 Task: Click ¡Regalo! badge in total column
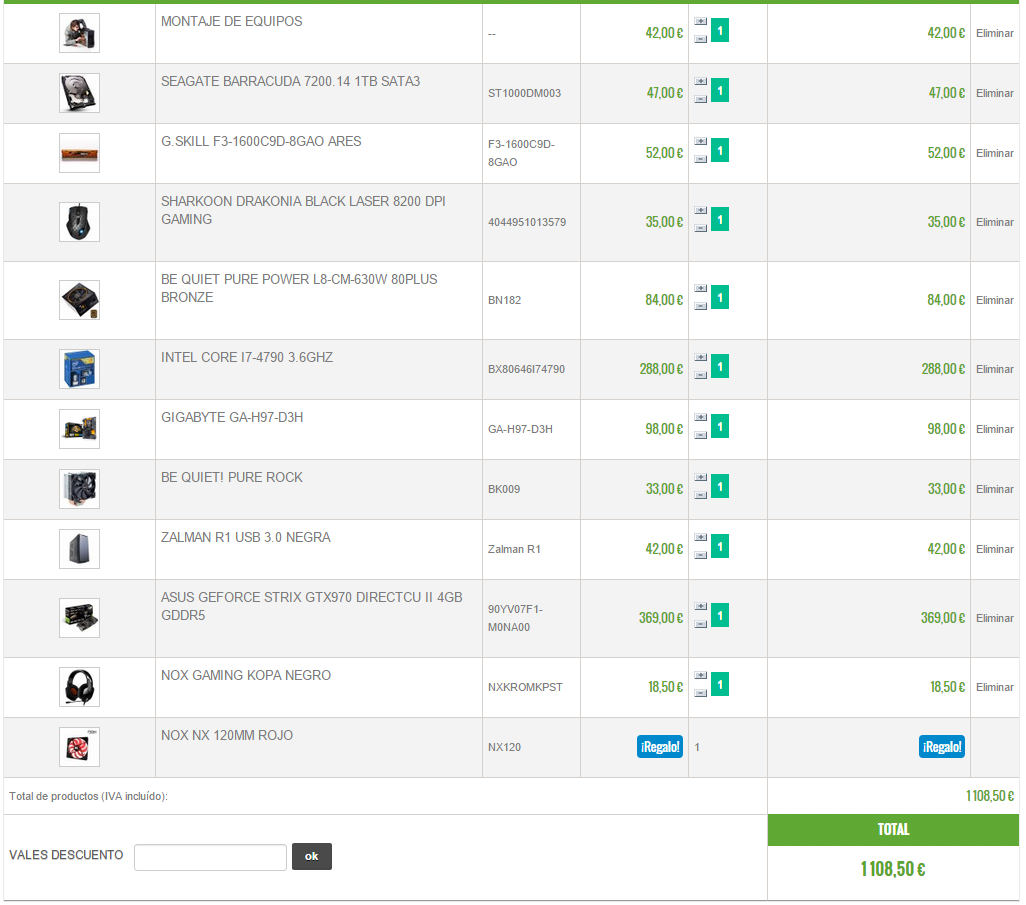click(x=942, y=747)
